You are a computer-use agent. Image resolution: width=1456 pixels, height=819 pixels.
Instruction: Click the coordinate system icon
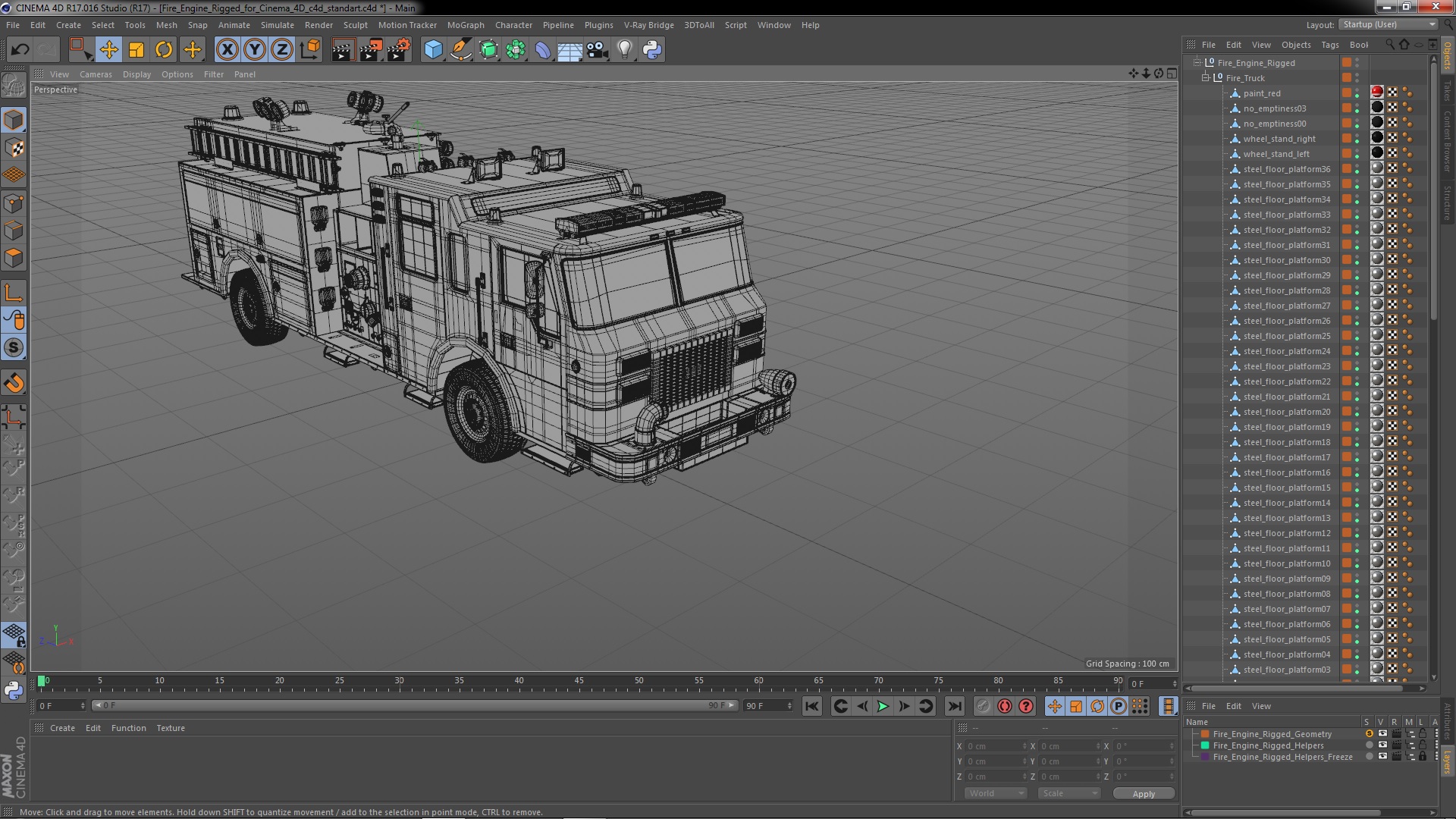310,50
